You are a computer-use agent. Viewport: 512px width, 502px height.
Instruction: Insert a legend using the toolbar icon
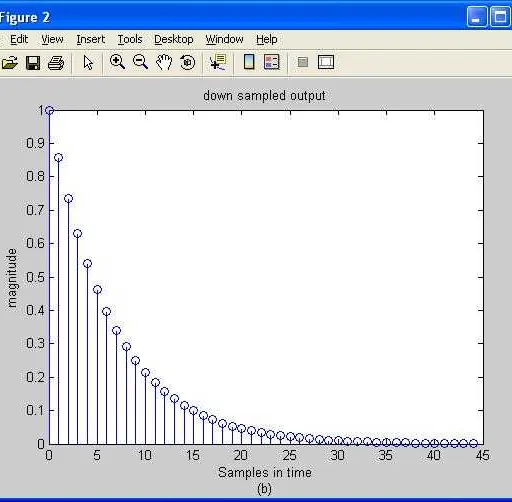(272, 62)
